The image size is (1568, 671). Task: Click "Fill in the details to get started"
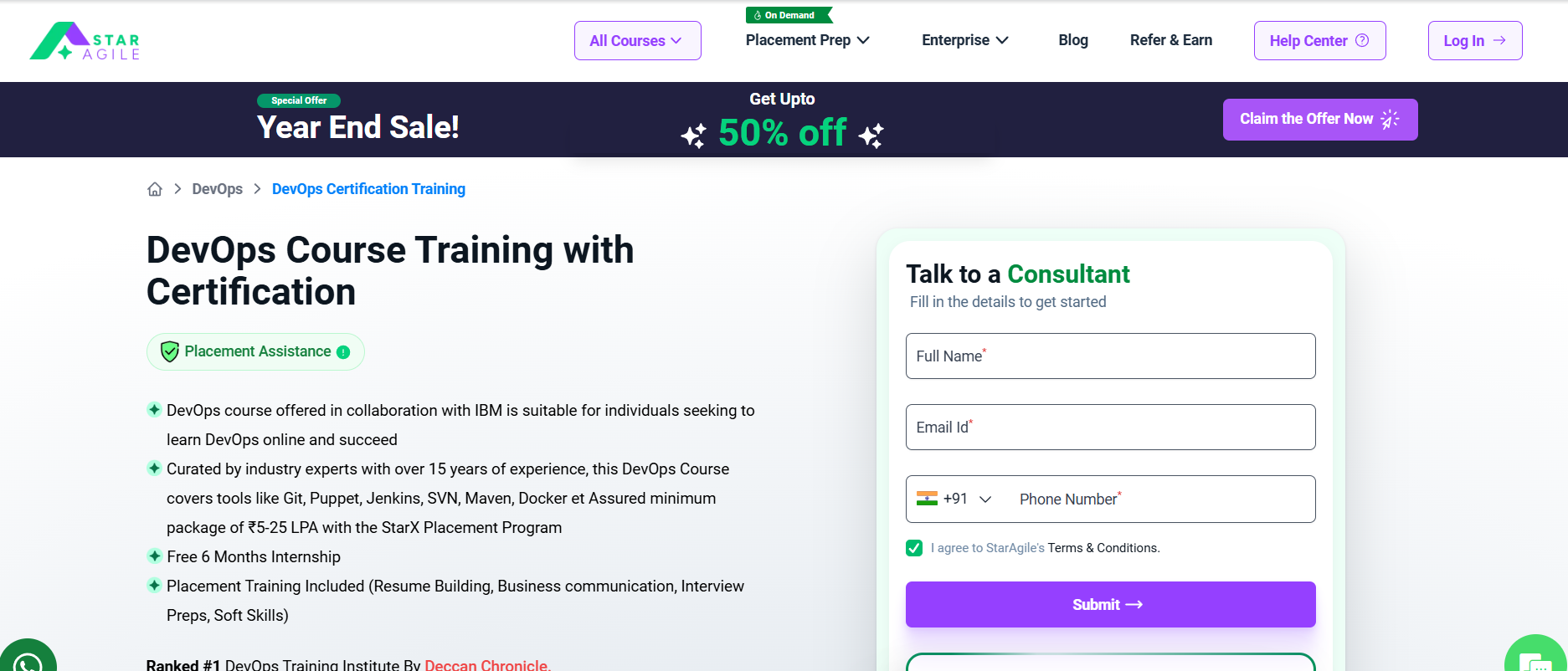pos(1008,302)
